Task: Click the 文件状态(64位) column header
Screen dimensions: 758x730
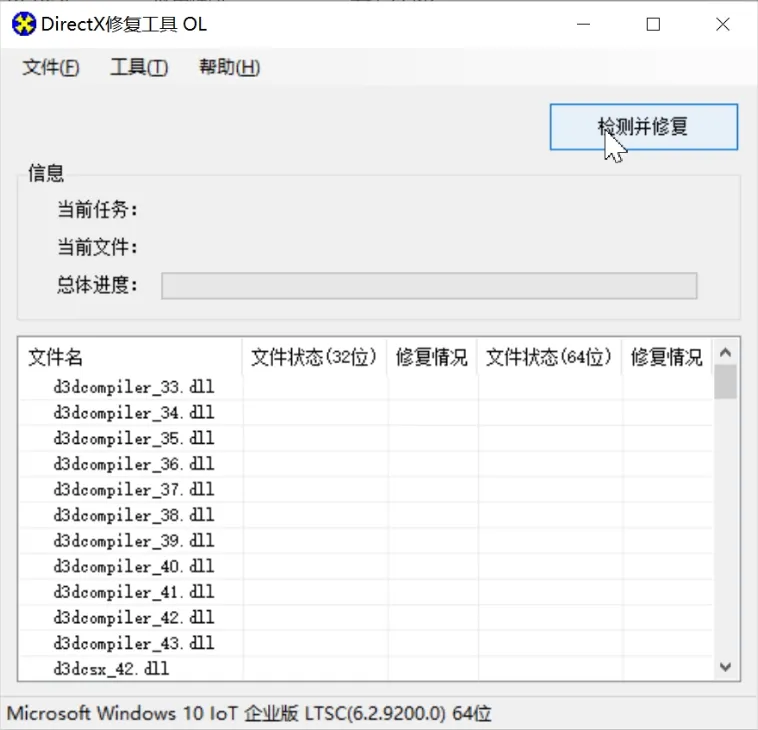Action: coord(549,358)
